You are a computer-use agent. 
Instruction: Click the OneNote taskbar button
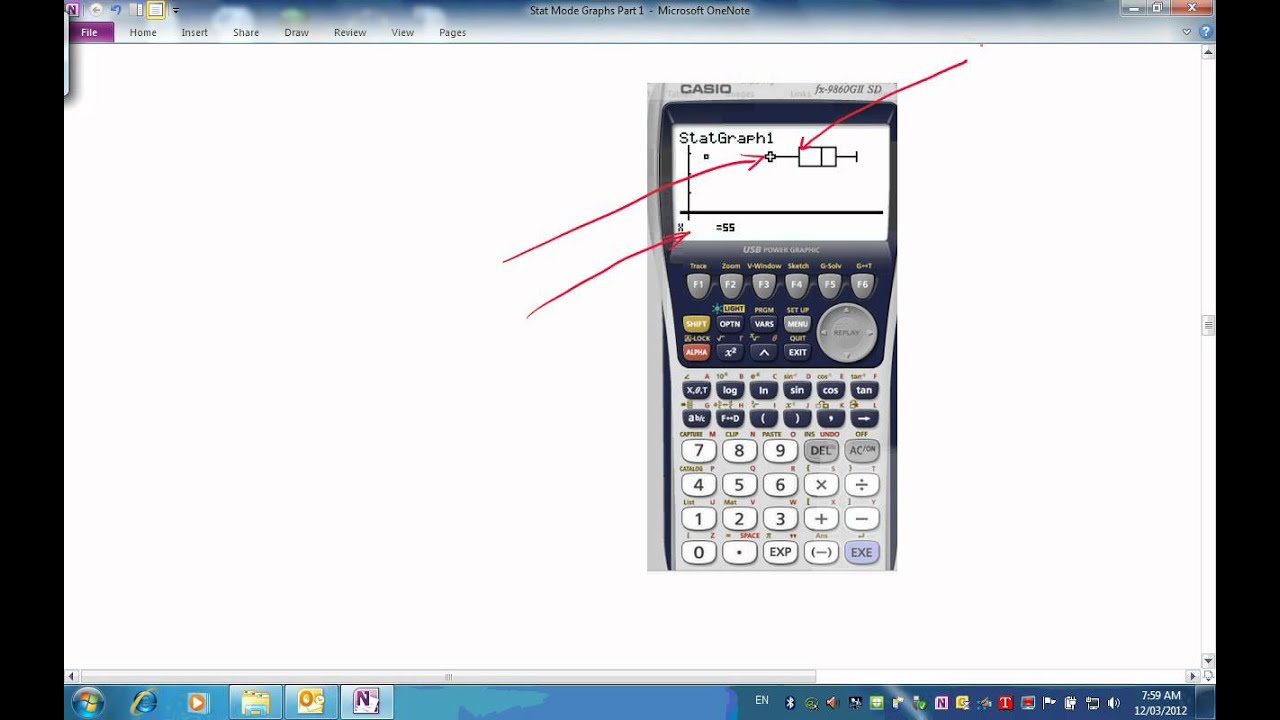(x=367, y=702)
